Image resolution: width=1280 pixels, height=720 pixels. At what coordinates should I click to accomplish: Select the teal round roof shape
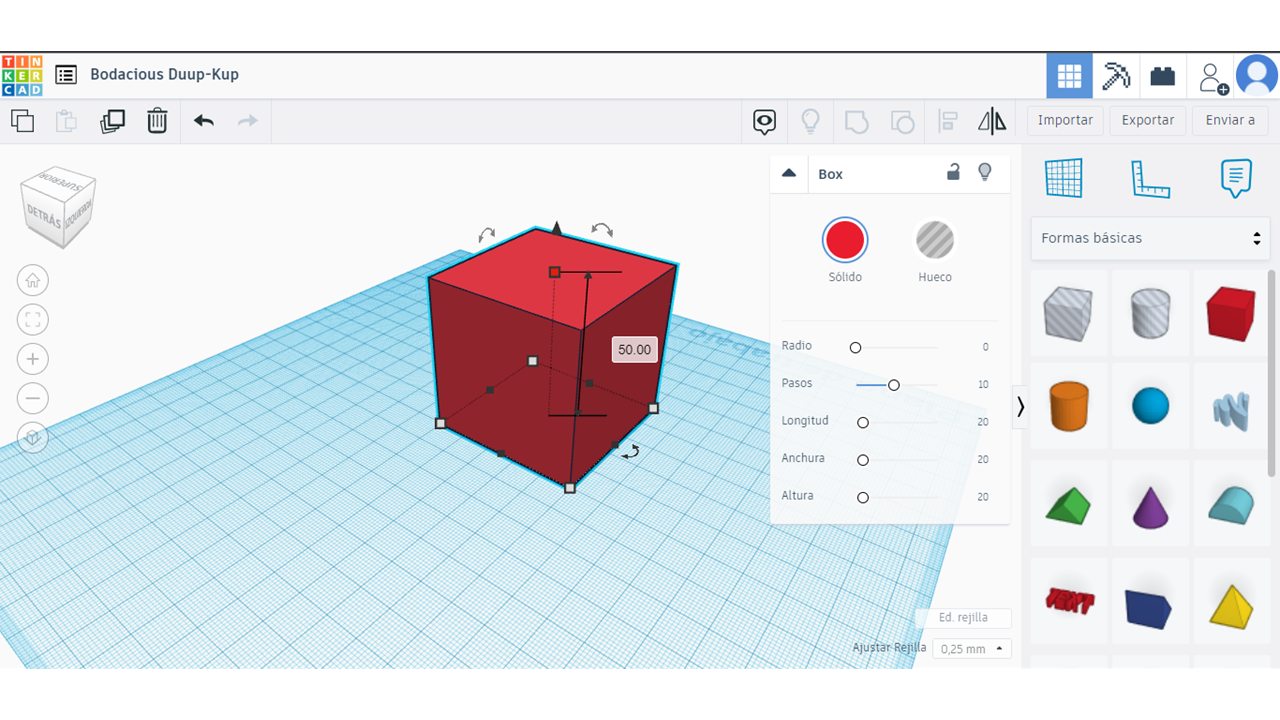[1231, 505]
